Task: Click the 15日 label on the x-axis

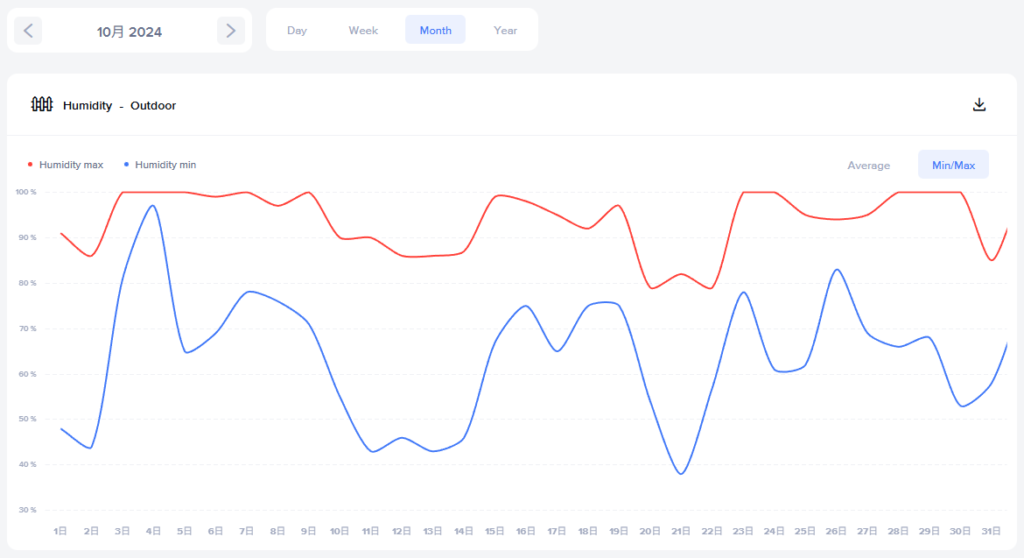Action: (x=495, y=530)
